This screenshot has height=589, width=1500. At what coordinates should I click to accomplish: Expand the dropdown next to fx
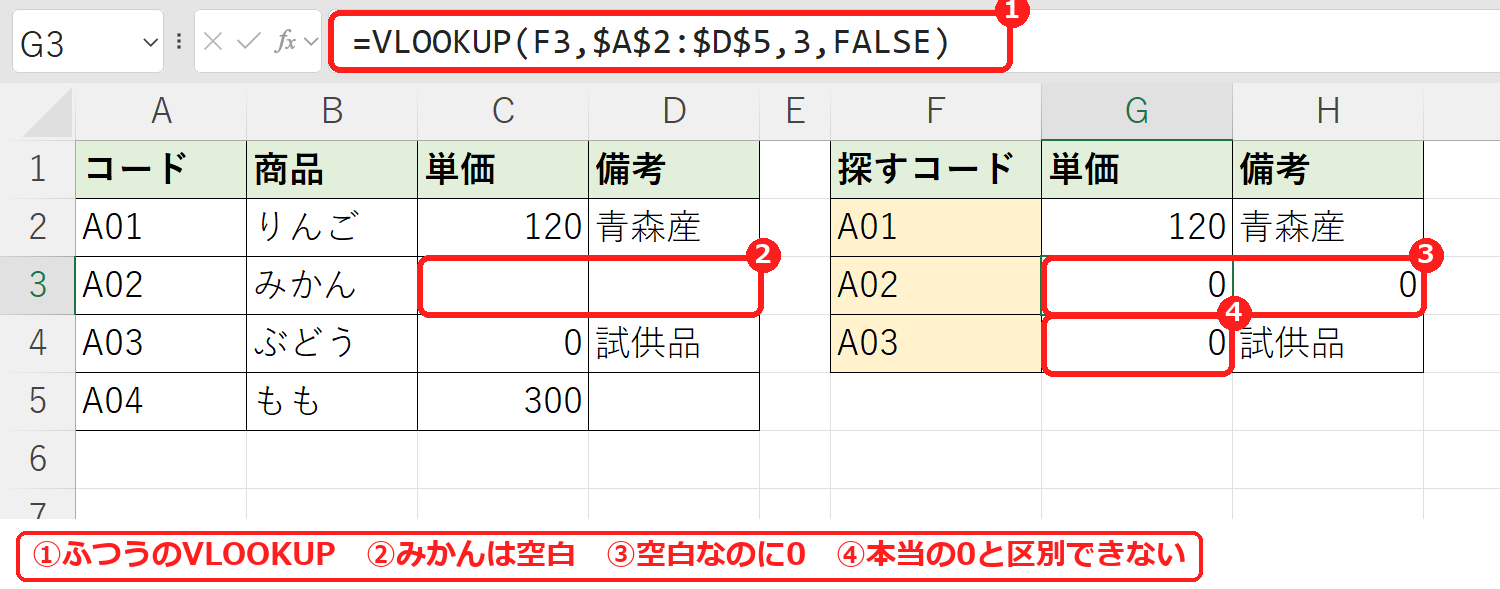point(310,42)
